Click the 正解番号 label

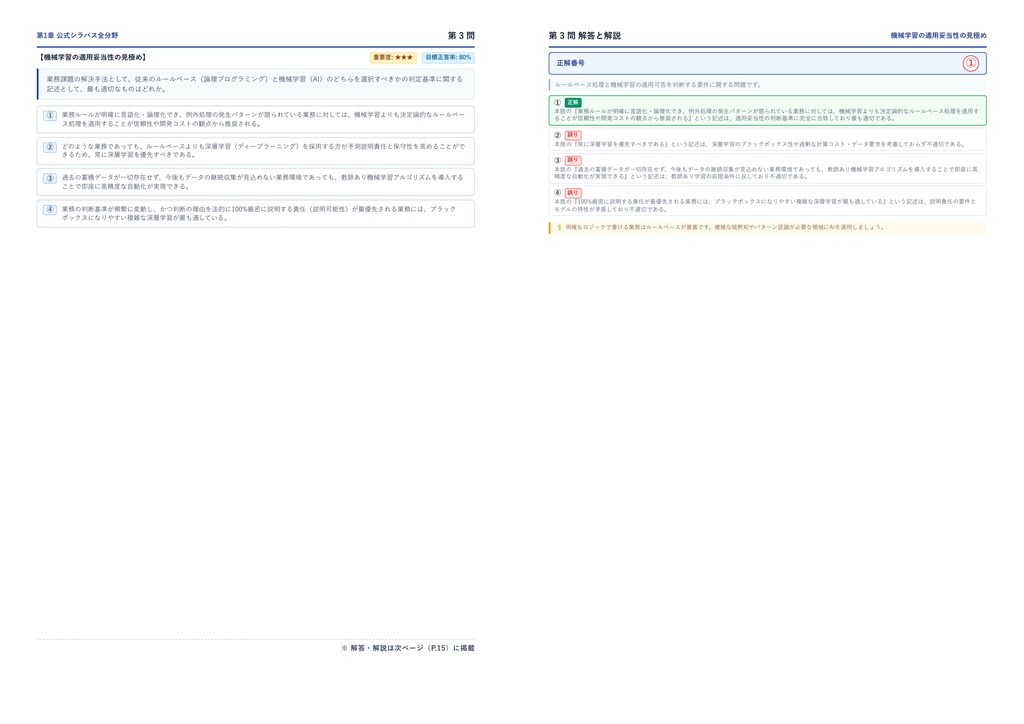(571, 63)
